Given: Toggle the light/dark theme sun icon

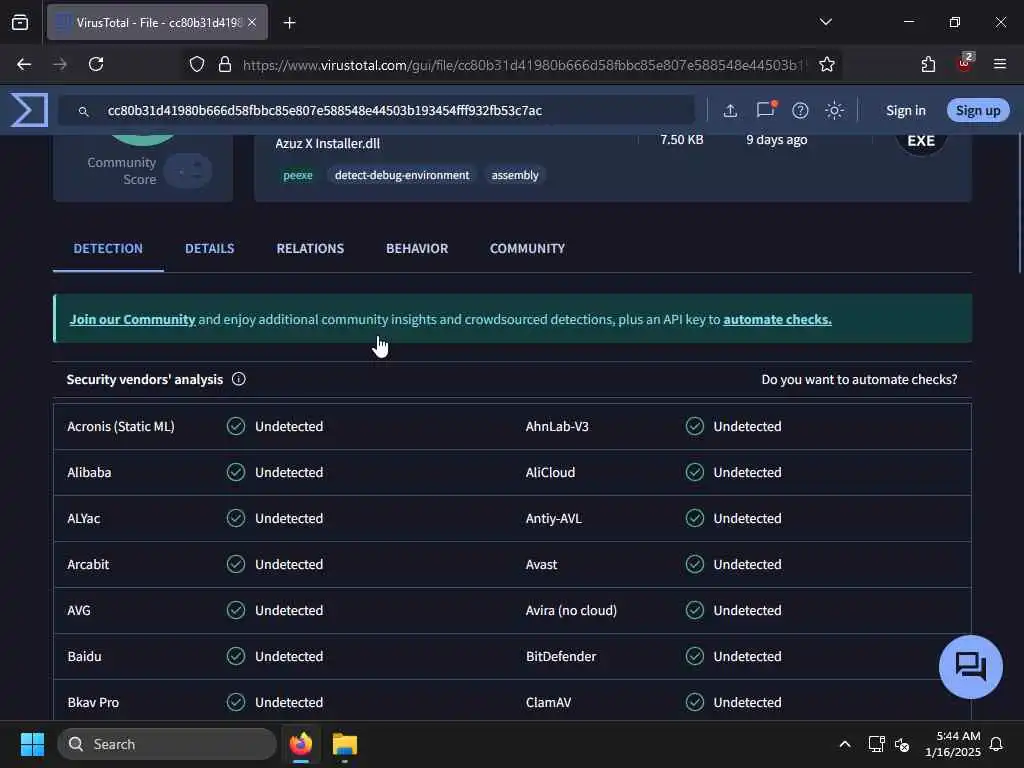Looking at the screenshot, I should [834, 110].
